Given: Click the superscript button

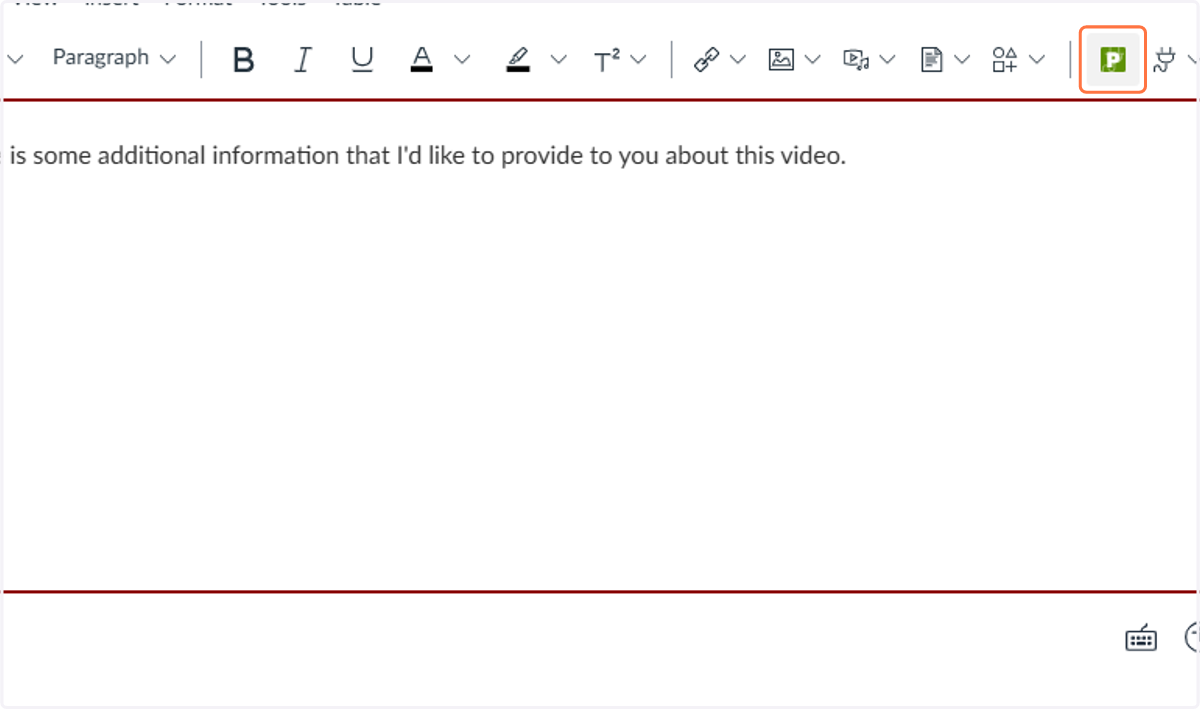Looking at the screenshot, I should tap(607, 61).
